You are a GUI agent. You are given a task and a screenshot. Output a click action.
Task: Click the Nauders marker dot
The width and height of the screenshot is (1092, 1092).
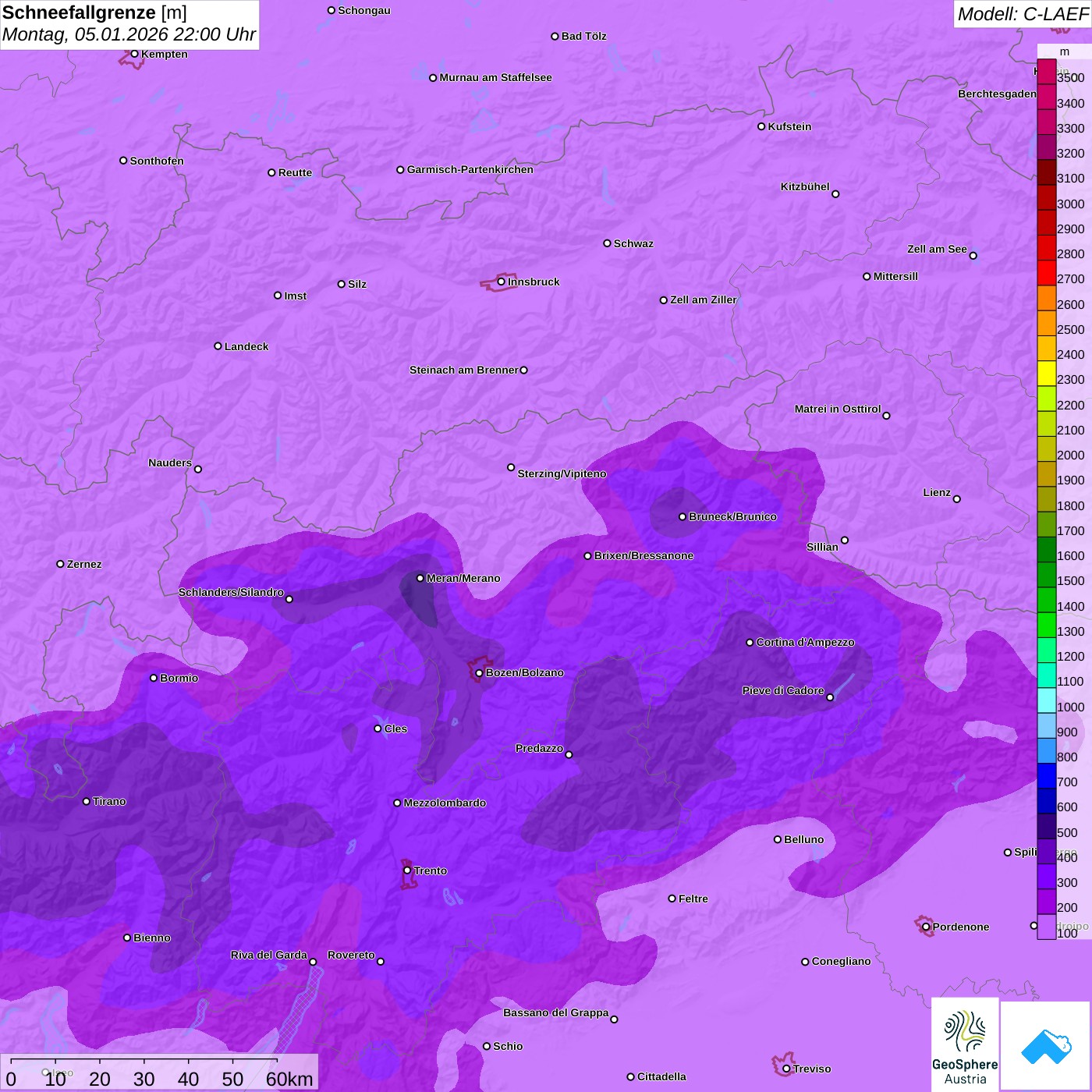coord(198,469)
